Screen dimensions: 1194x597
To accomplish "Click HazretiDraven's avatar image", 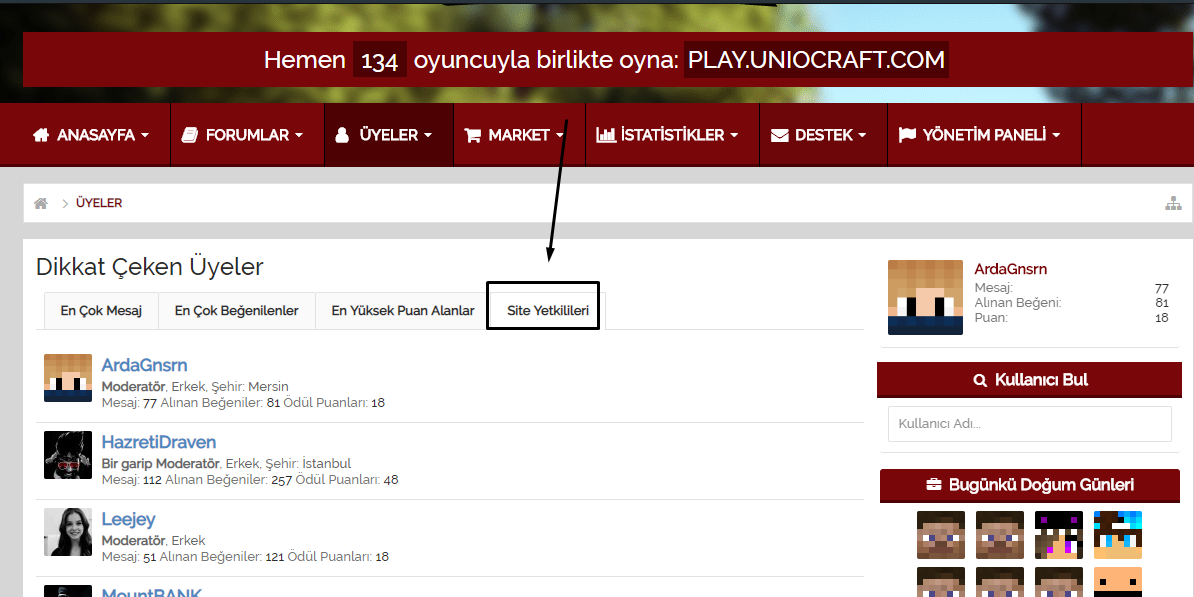I will coord(68,455).
